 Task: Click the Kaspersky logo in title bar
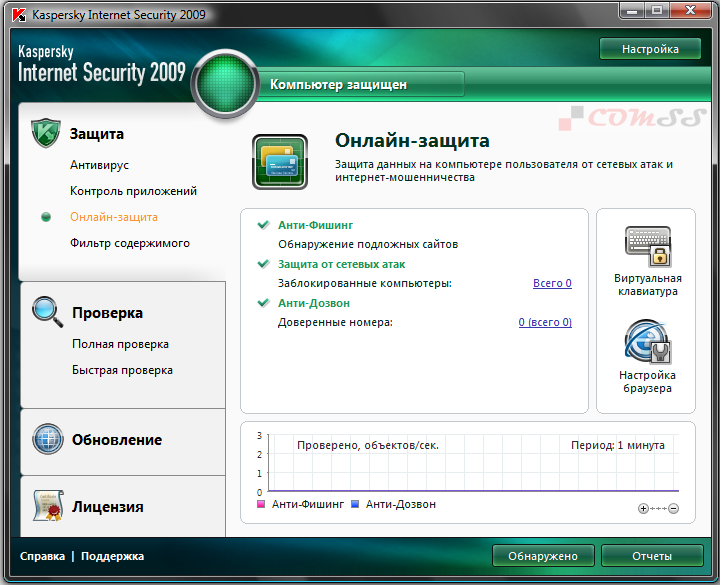click(x=19, y=15)
